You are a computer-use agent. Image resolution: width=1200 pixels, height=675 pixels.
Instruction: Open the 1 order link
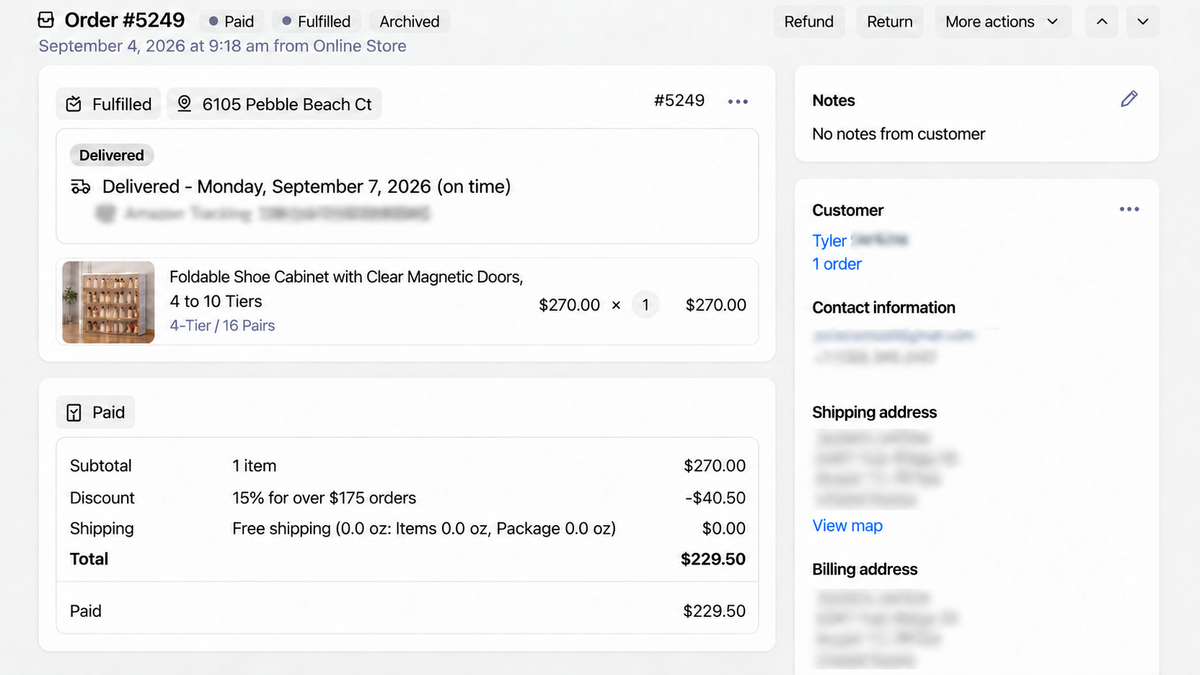(837, 264)
